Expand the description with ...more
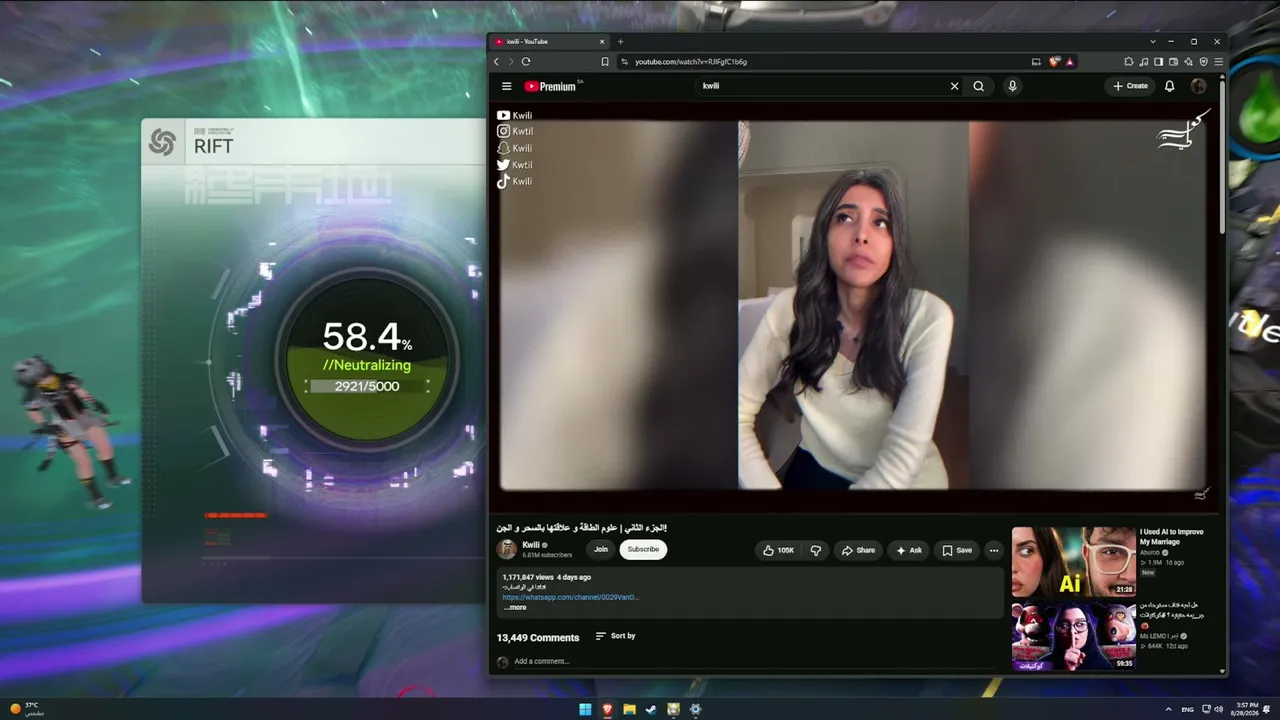The width and height of the screenshot is (1280, 720). 514,607
